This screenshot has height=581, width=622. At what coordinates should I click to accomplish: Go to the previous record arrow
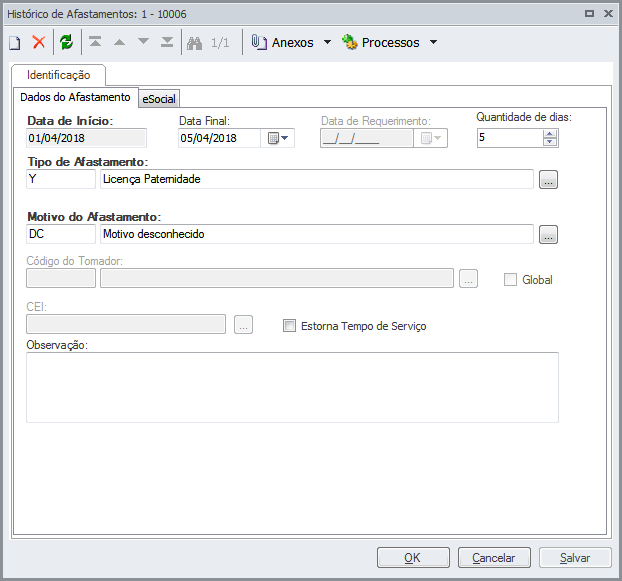(x=119, y=42)
